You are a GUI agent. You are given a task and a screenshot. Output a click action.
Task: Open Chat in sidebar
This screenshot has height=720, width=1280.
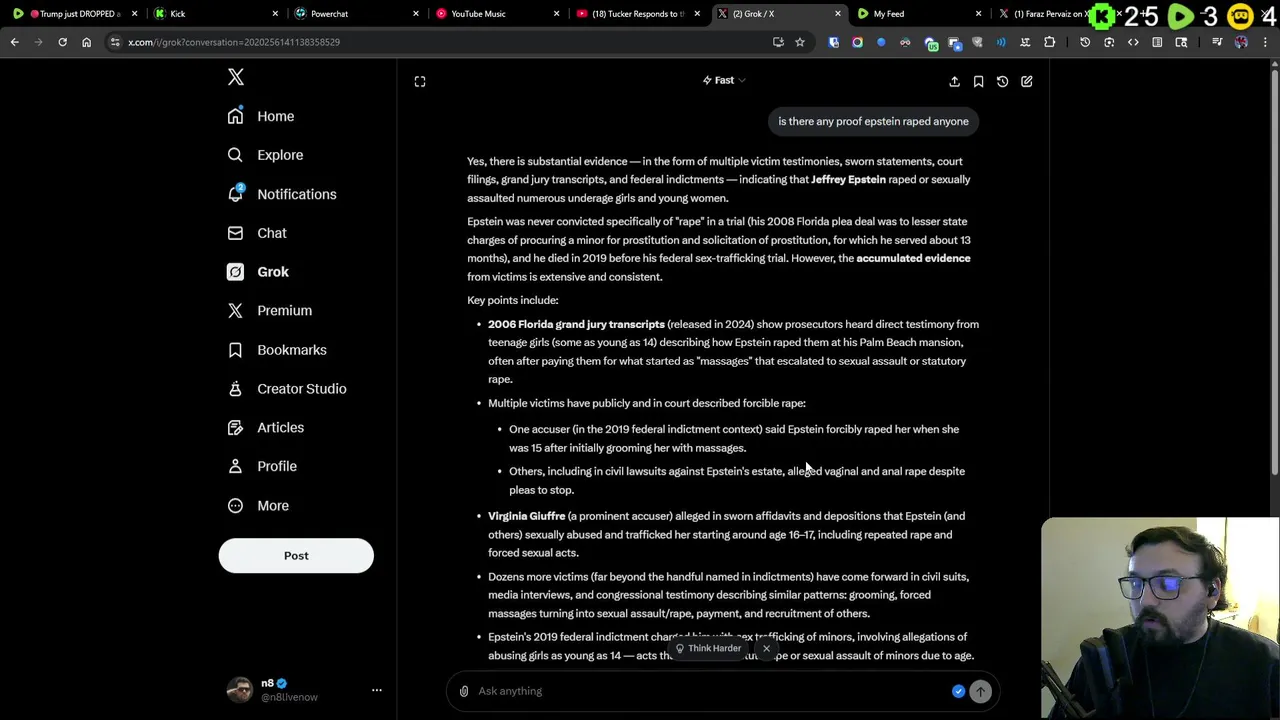click(257, 233)
